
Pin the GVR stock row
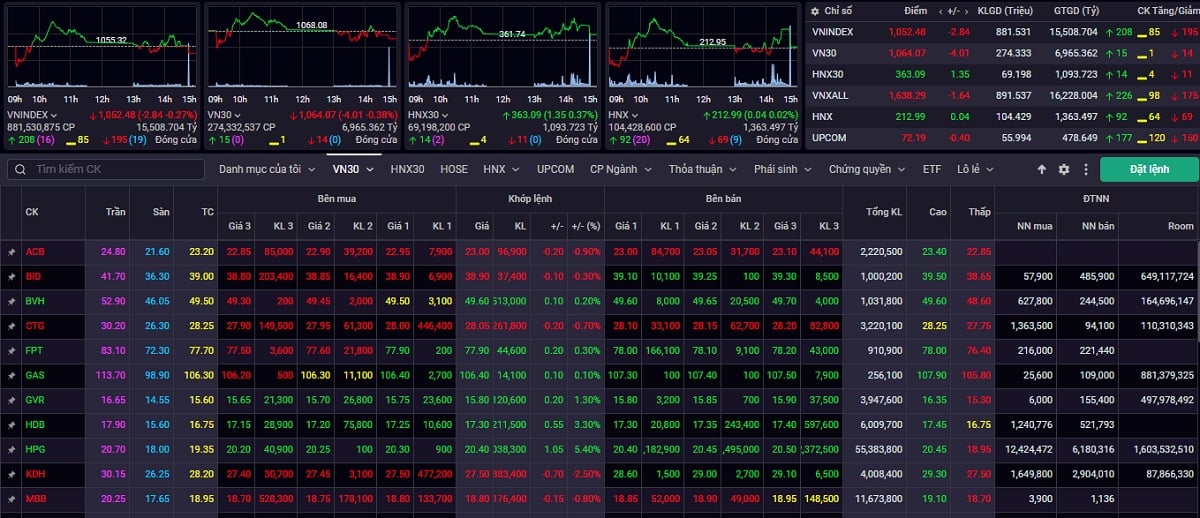11,399
